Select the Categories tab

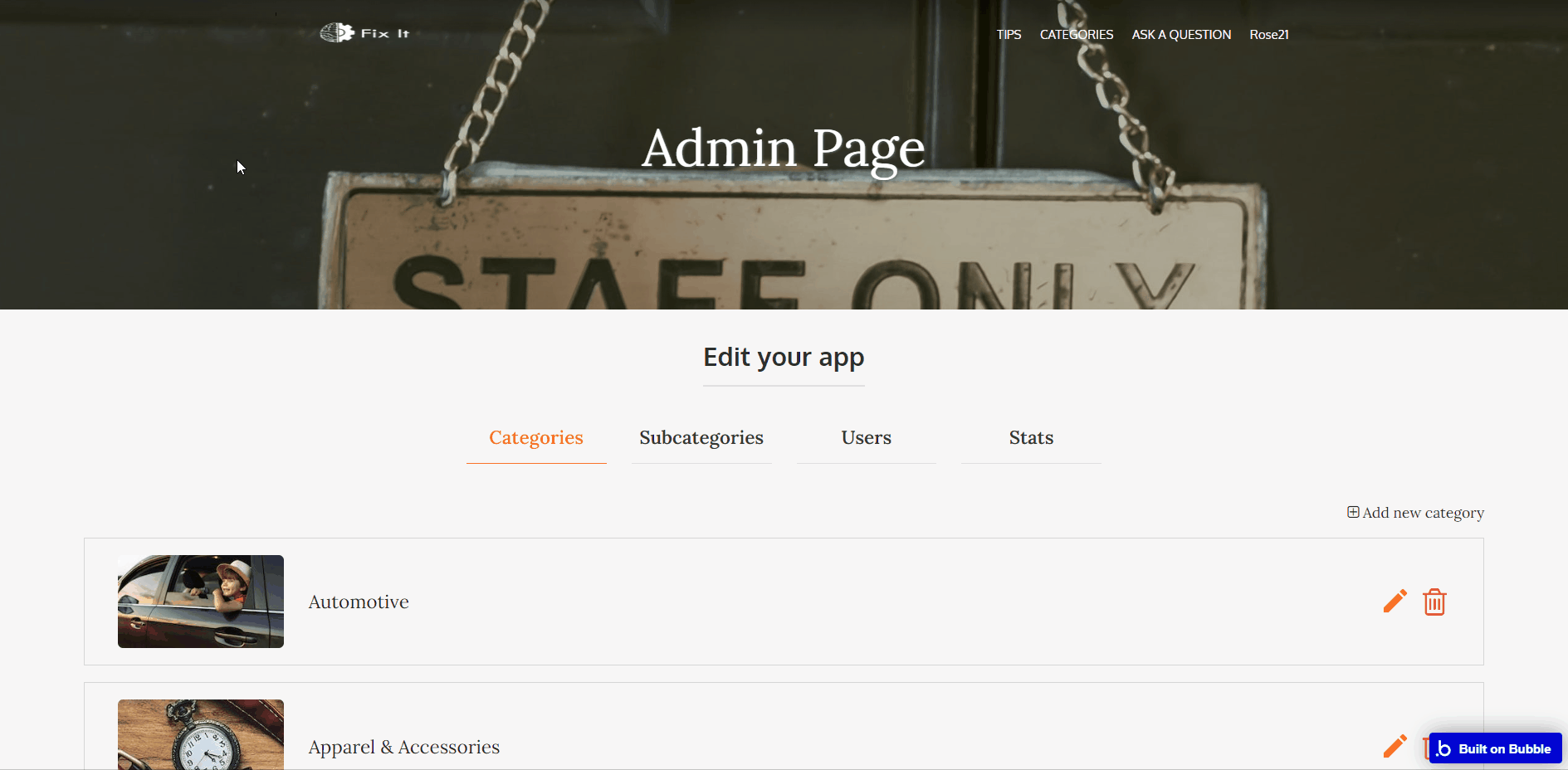tap(536, 437)
